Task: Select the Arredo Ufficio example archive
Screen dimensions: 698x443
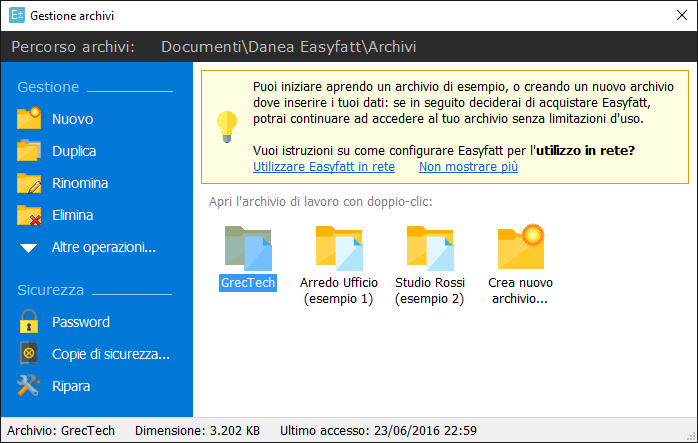Action: [337, 249]
